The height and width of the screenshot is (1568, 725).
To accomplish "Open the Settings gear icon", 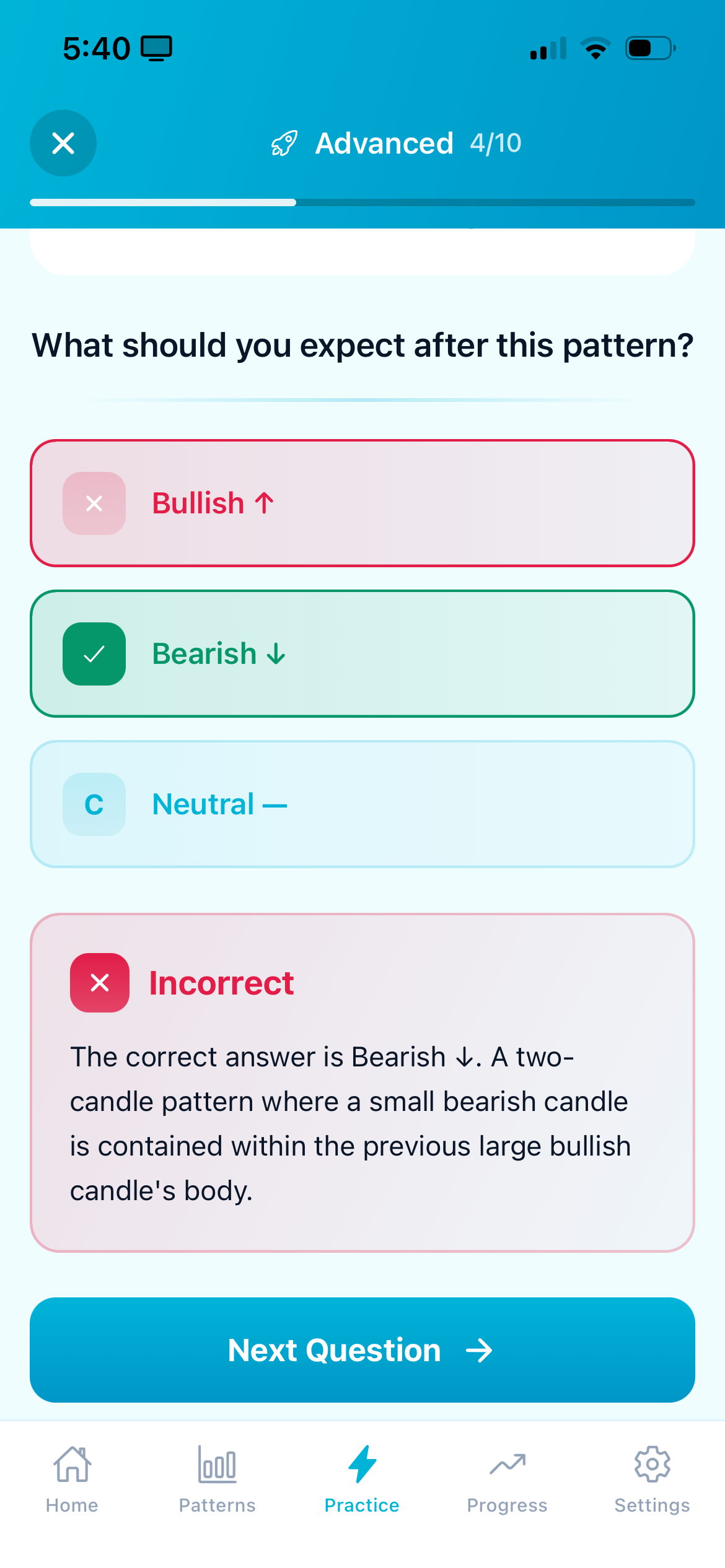I will tap(652, 1465).
